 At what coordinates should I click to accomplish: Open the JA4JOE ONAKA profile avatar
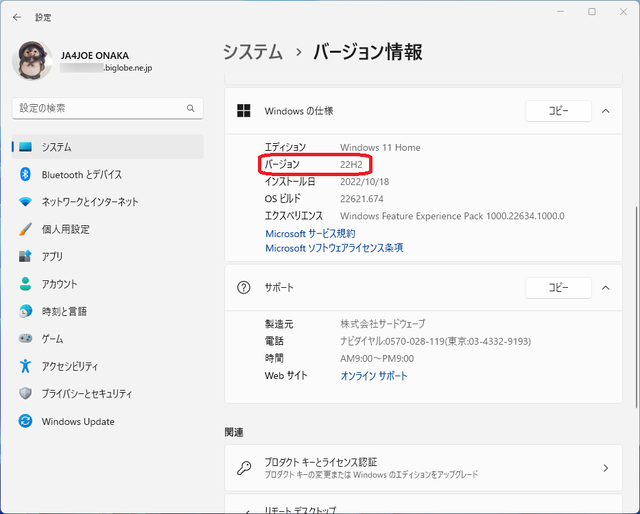click(x=32, y=60)
